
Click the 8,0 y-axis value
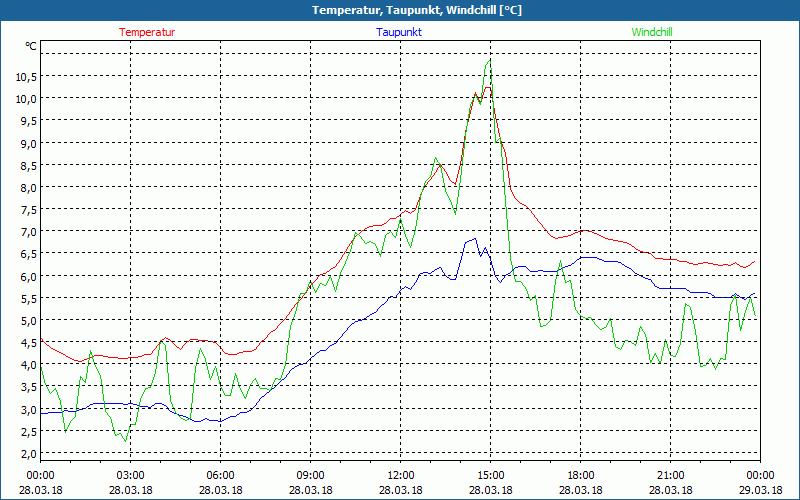click(x=28, y=187)
